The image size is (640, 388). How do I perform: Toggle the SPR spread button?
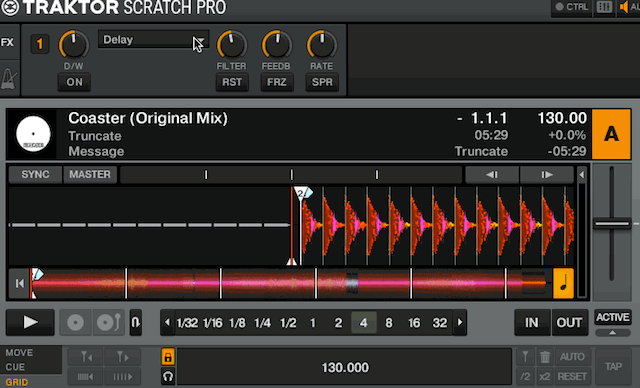[x=322, y=82]
